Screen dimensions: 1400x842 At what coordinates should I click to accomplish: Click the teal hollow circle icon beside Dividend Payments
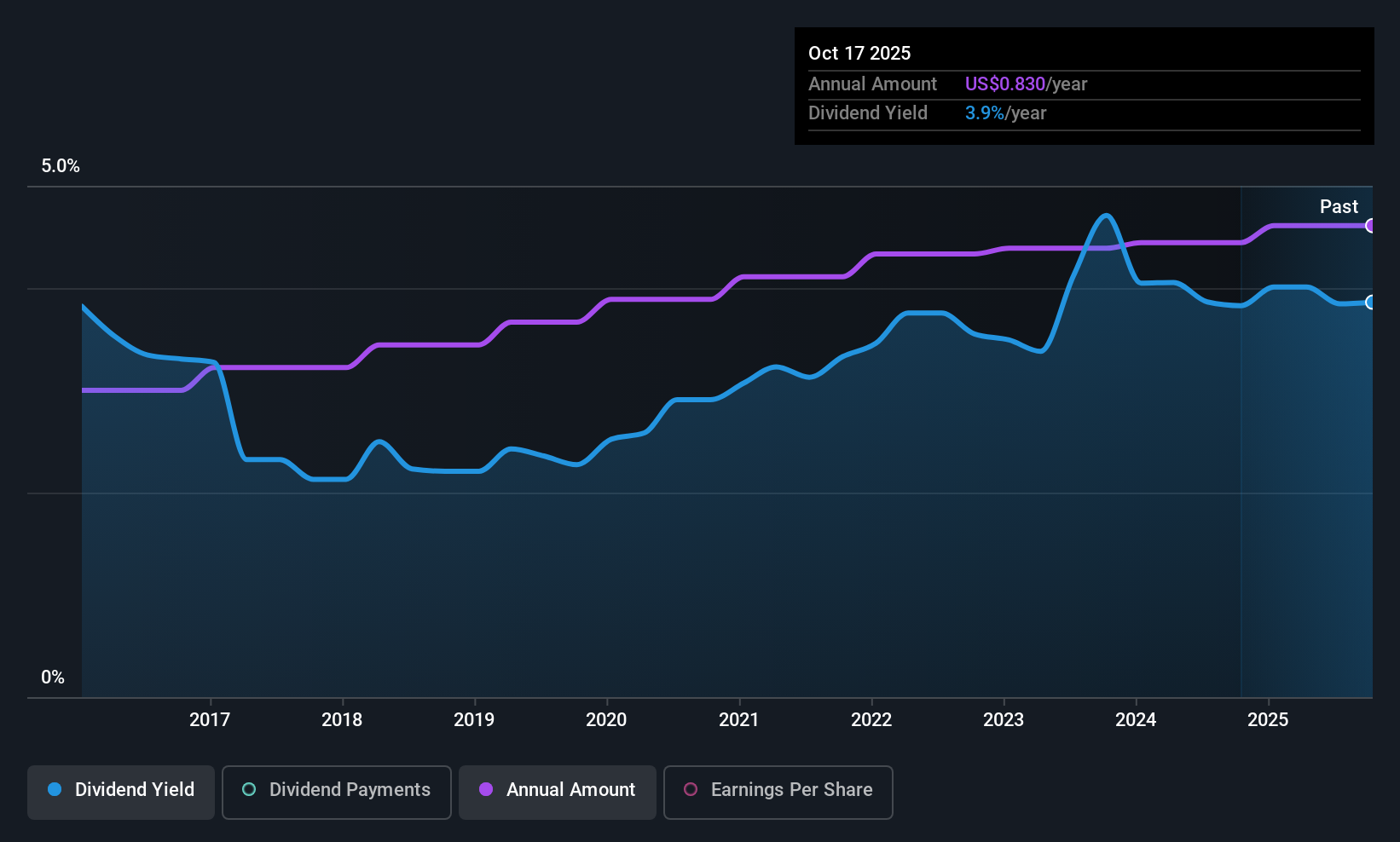249,790
